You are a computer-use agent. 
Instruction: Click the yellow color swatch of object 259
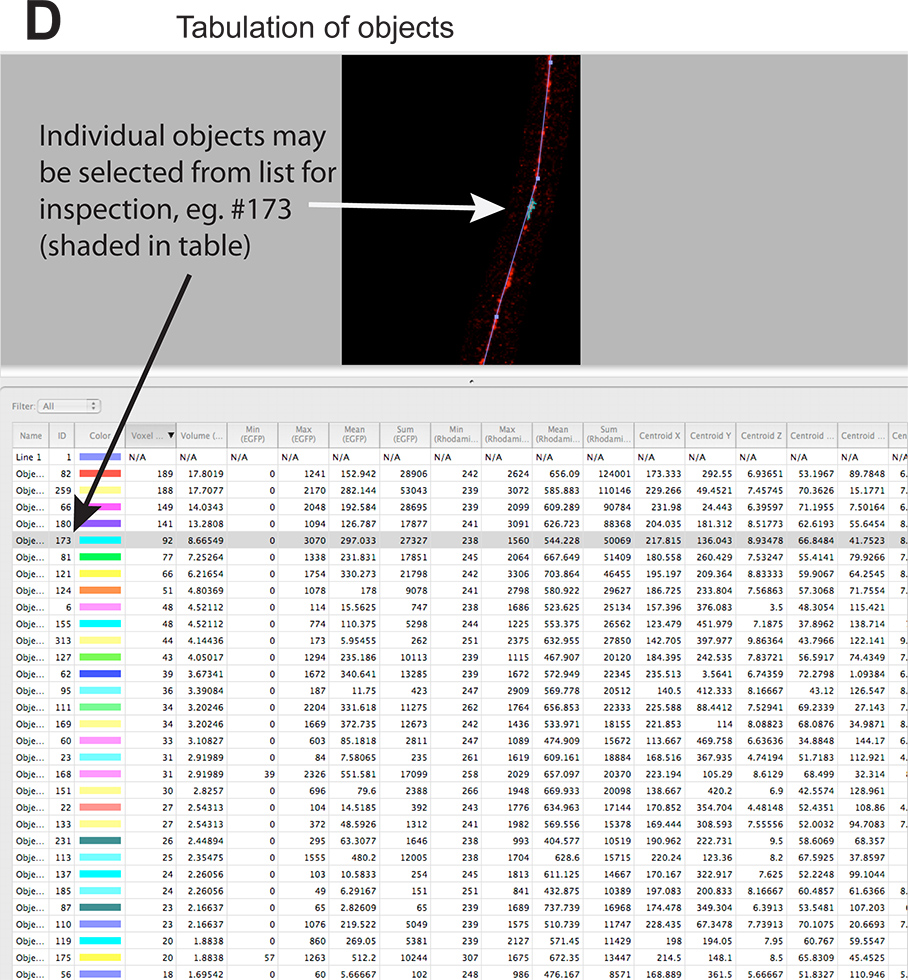(x=100, y=491)
